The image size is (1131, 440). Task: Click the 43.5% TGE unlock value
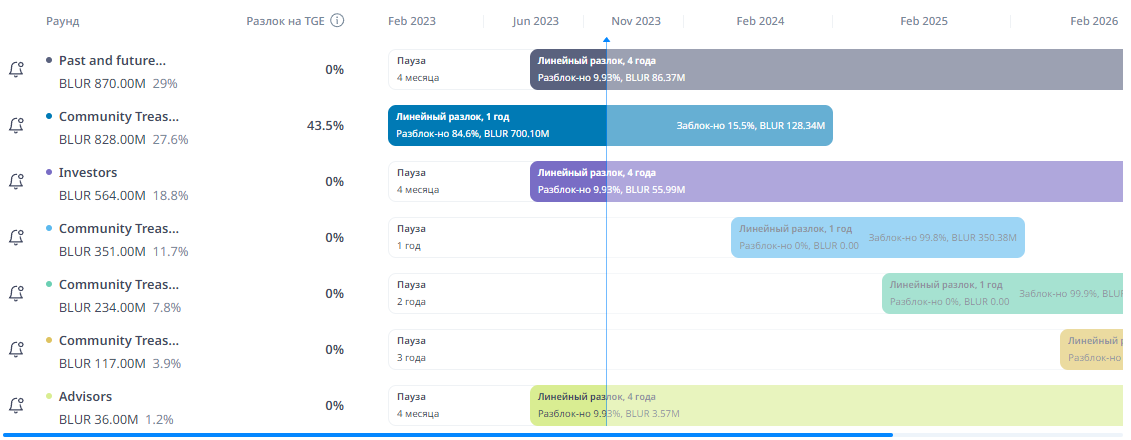(325, 126)
